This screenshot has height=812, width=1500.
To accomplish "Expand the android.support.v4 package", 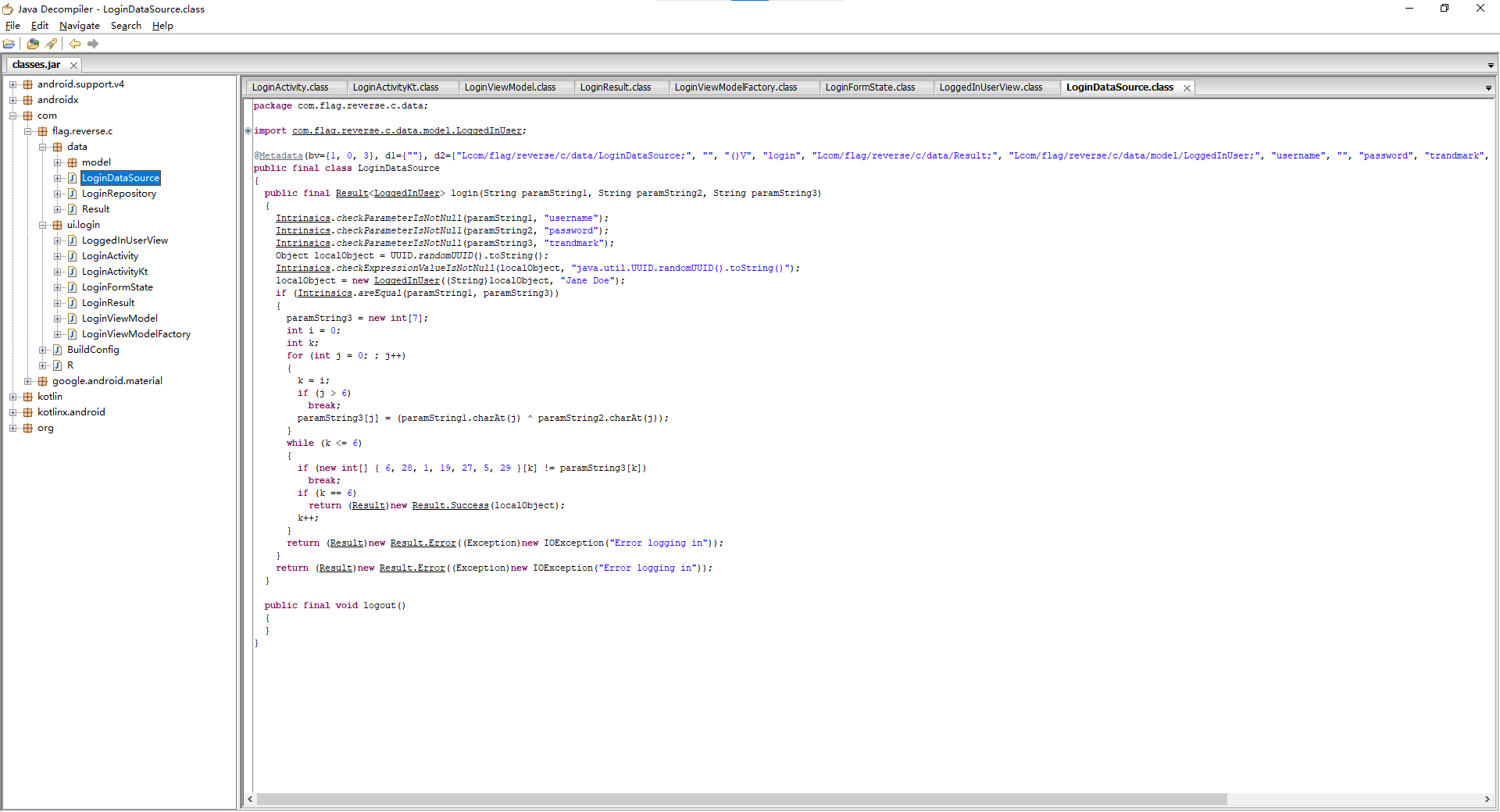I will 12,84.
